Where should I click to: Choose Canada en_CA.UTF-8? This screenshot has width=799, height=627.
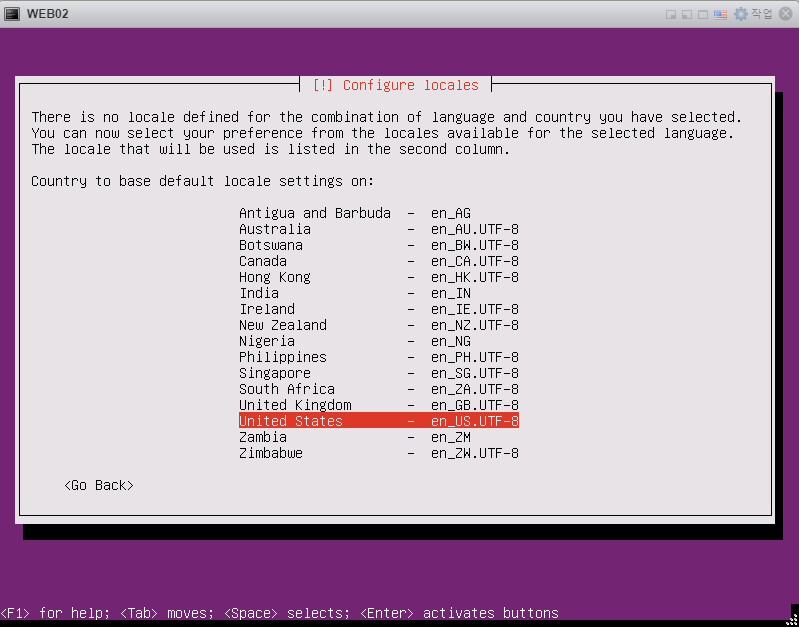tap(379, 262)
